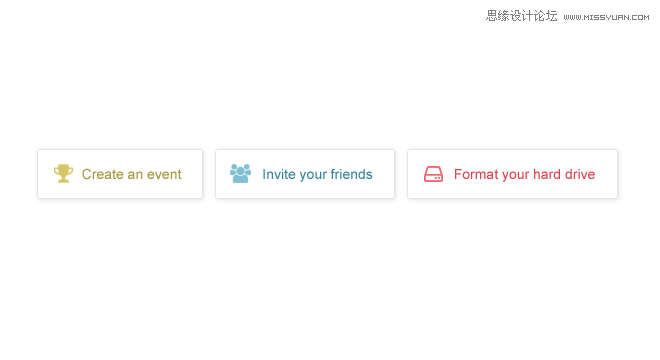
Task: Select the disk icon beside Format text
Action: [x=433, y=174]
